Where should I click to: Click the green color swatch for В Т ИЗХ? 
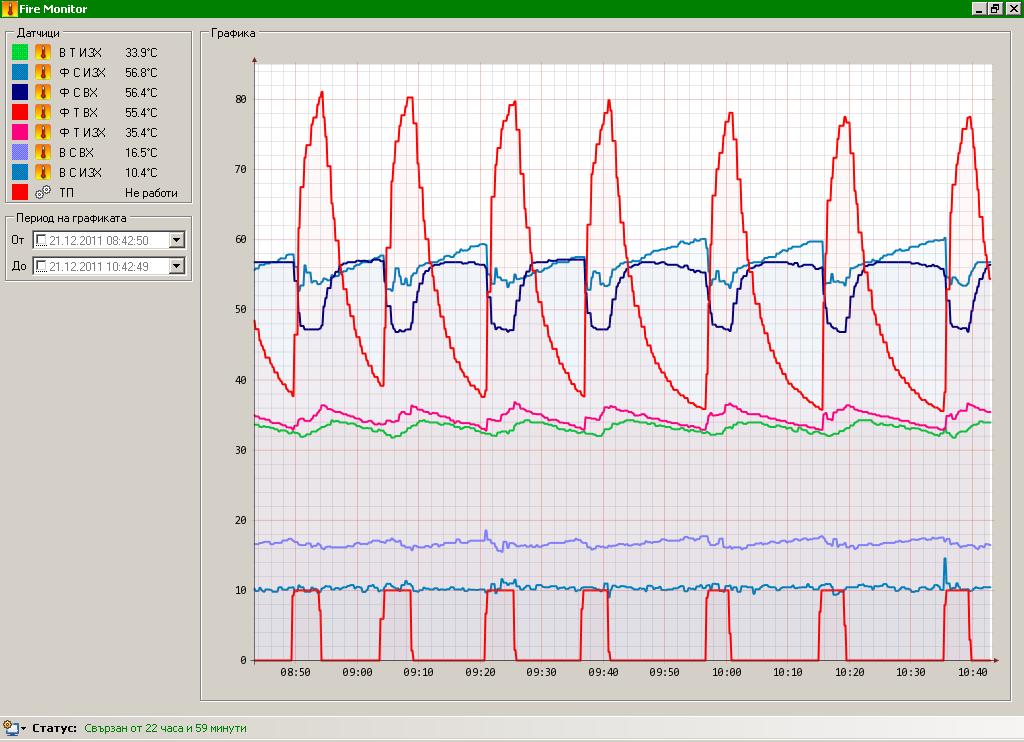click(20, 52)
